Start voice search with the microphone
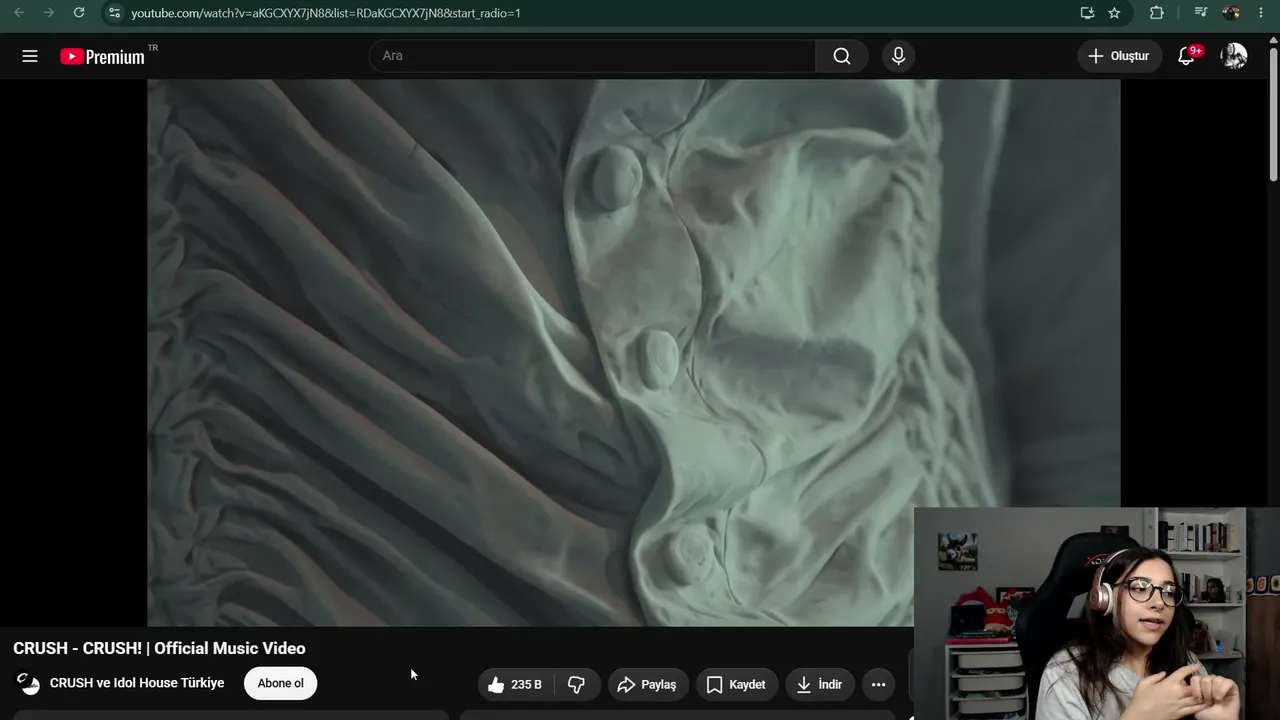The image size is (1280, 720). tap(898, 56)
